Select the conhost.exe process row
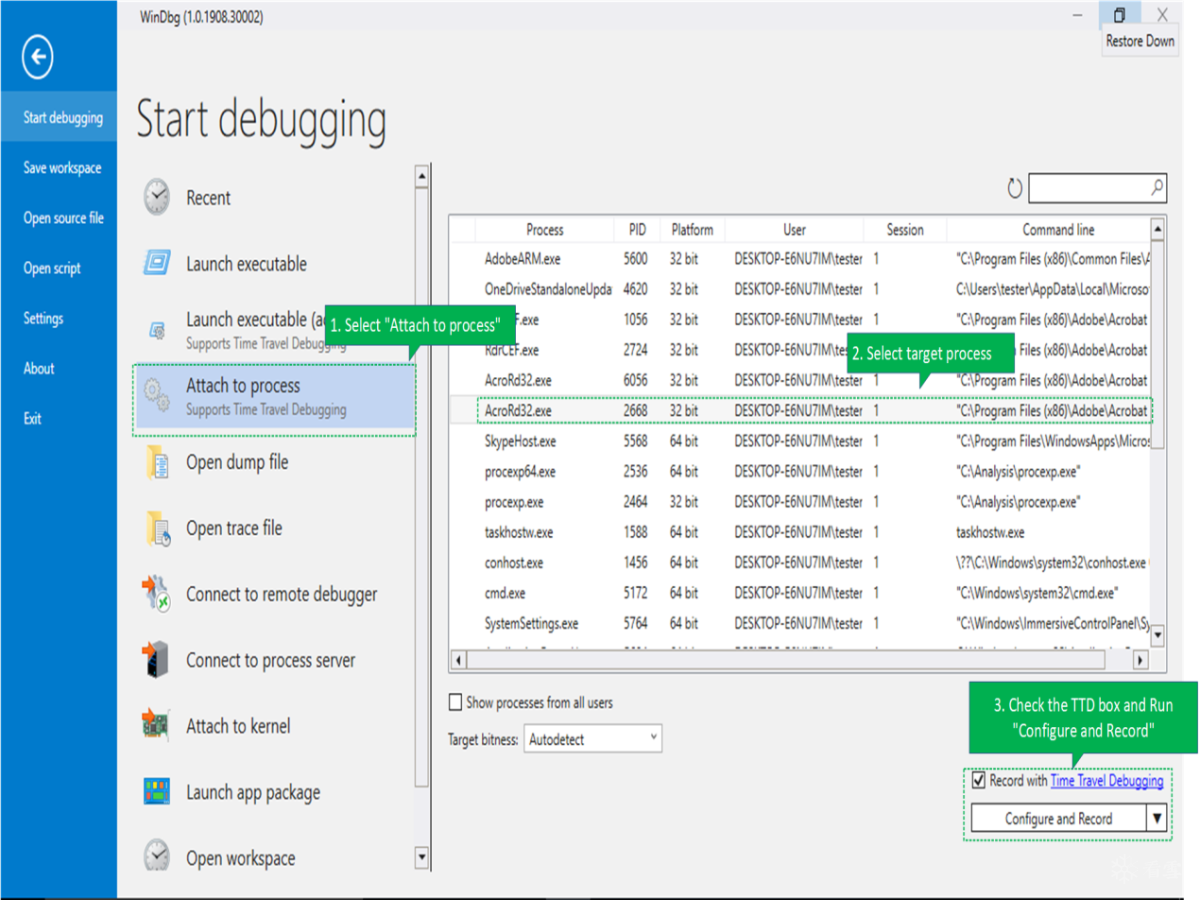The image size is (1200, 900). point(799,562)
